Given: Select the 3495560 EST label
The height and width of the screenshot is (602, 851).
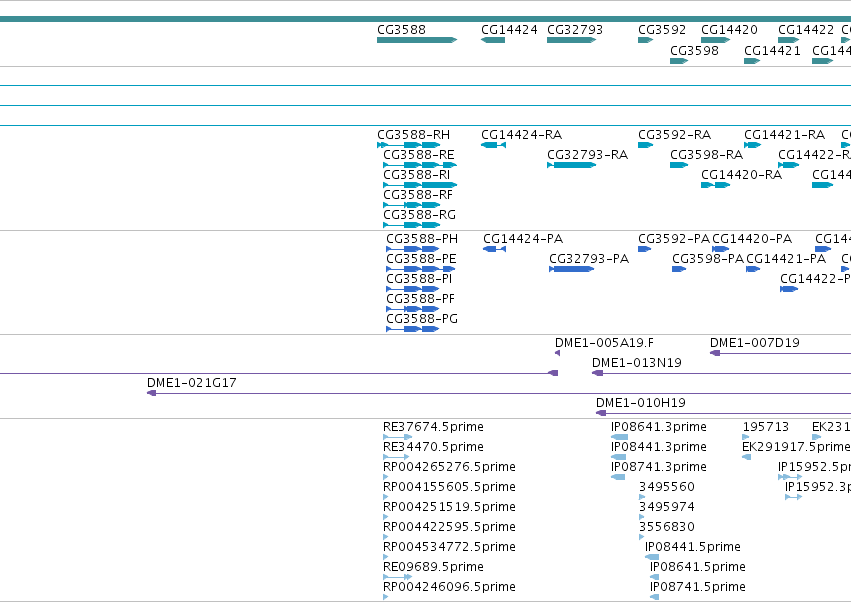Looking at the screenshot, I should pos(666,487).
